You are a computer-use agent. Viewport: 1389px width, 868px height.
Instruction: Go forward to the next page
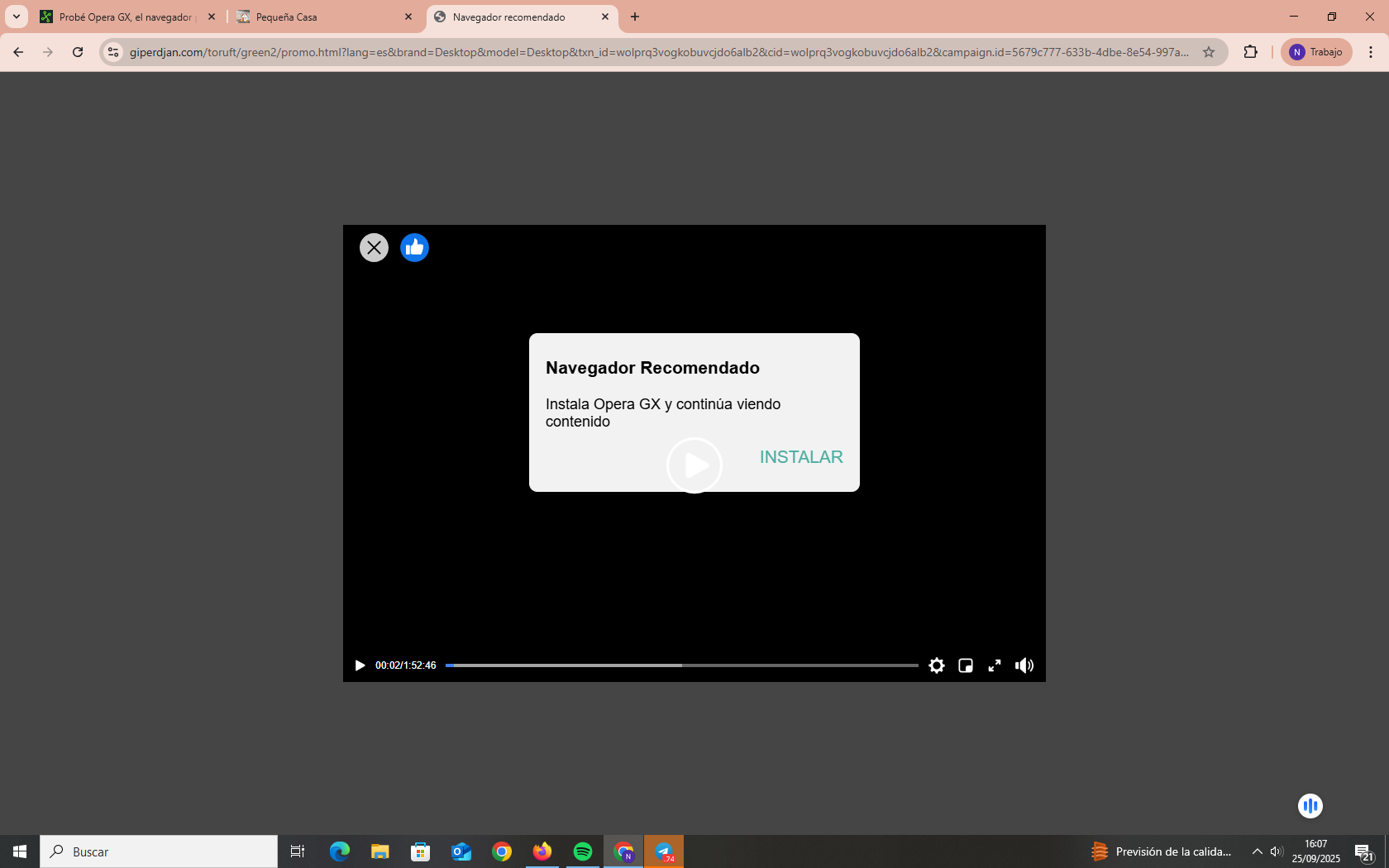(48, 52)
